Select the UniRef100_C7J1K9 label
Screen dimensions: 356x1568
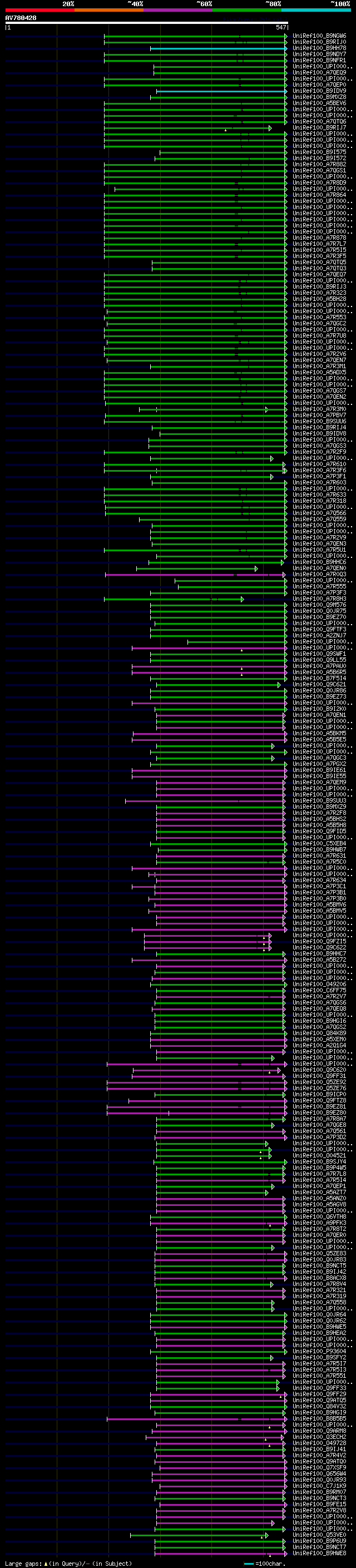tap(319, 1486)
